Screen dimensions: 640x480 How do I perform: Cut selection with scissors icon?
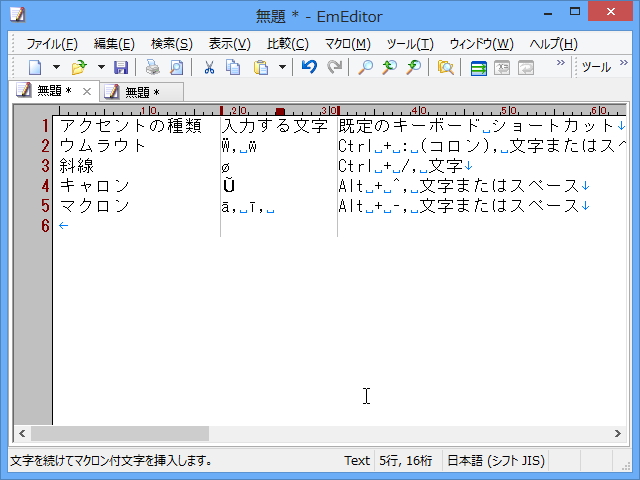[209, 67]
